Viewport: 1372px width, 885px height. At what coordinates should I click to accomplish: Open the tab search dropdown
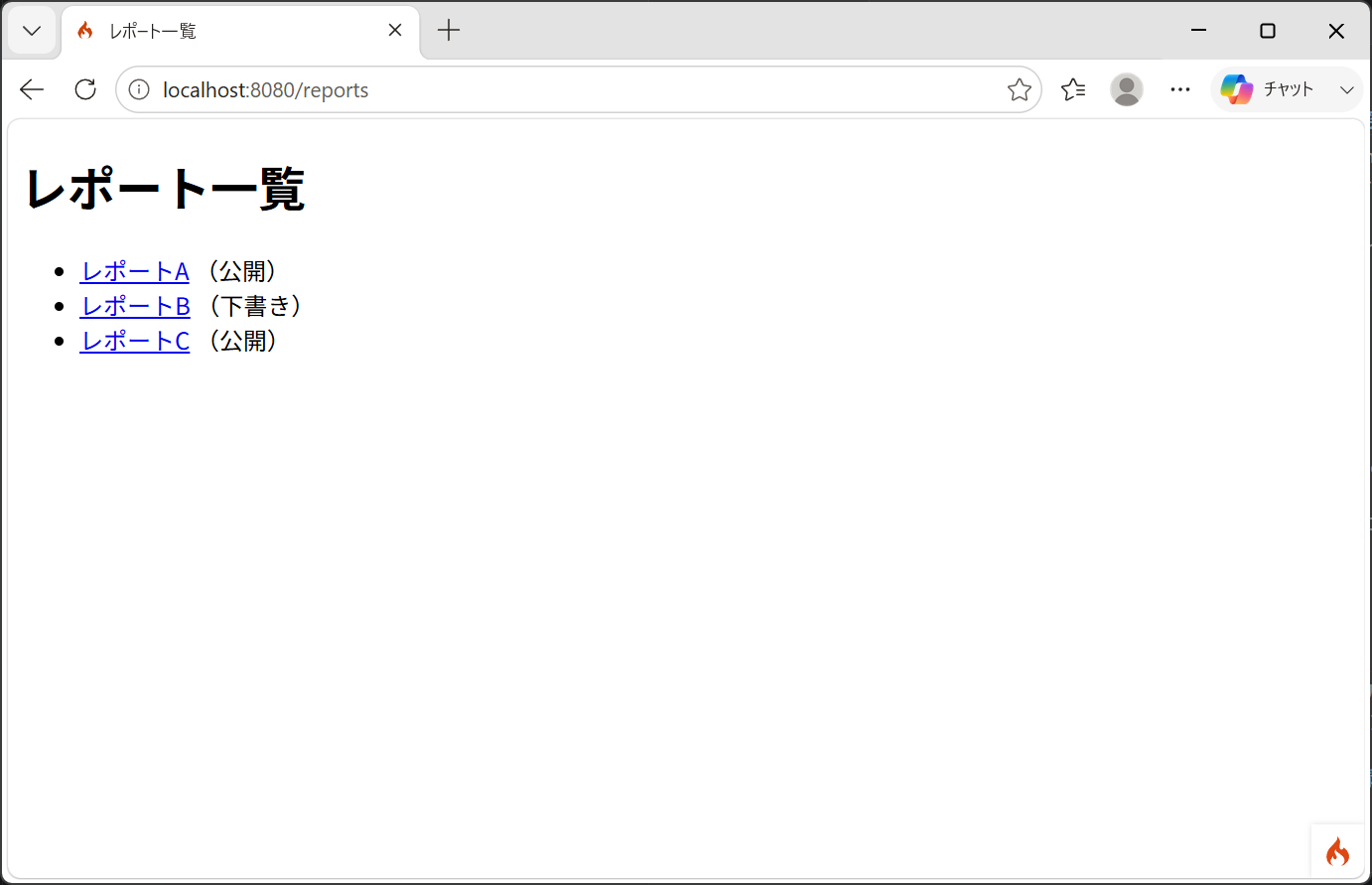pos(32,31)
